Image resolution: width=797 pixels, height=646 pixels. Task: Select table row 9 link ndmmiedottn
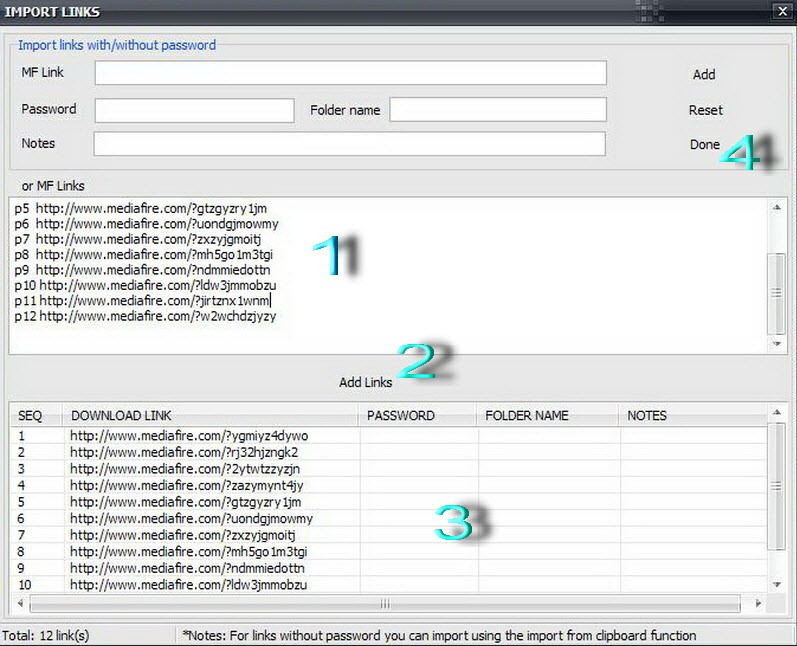tap(188, 568)
